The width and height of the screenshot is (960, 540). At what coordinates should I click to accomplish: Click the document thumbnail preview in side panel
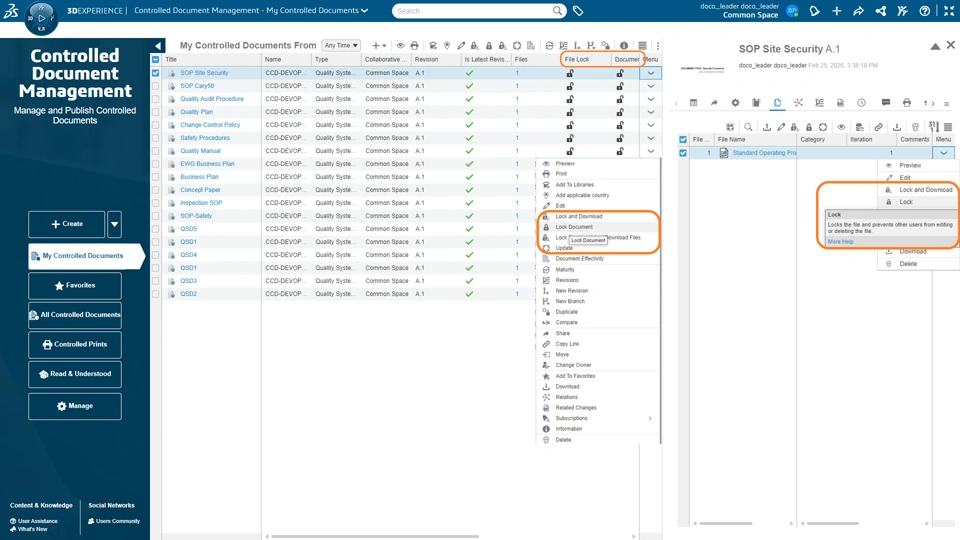click(702, 69)
